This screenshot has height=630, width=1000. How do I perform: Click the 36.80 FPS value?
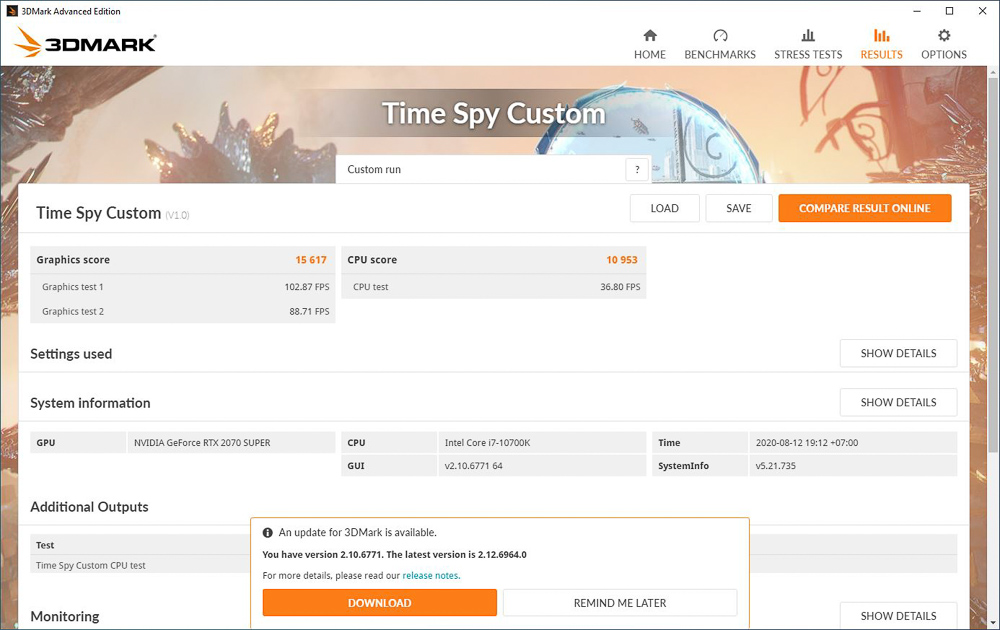[x=620, y=287]
